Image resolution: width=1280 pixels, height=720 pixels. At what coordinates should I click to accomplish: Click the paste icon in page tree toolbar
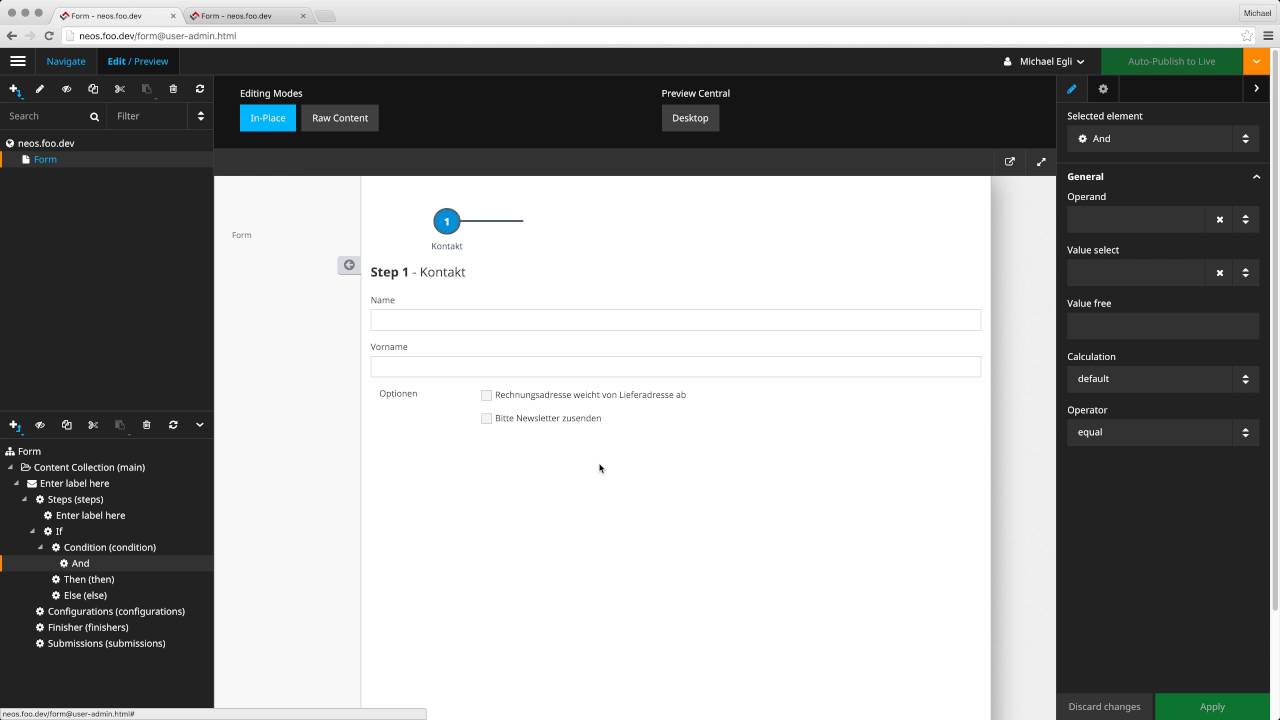(x=146, y=89)
